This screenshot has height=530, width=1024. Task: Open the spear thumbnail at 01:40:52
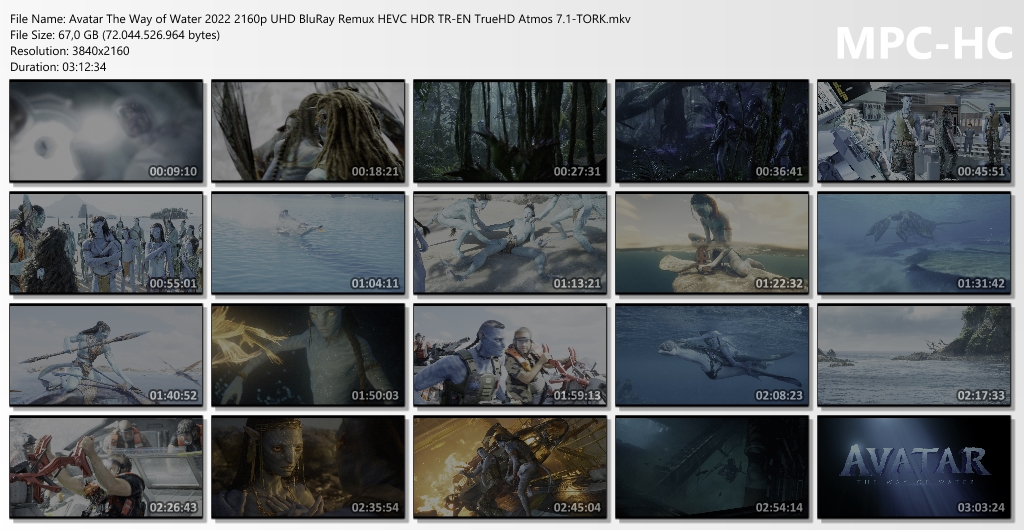pos(106,355)
